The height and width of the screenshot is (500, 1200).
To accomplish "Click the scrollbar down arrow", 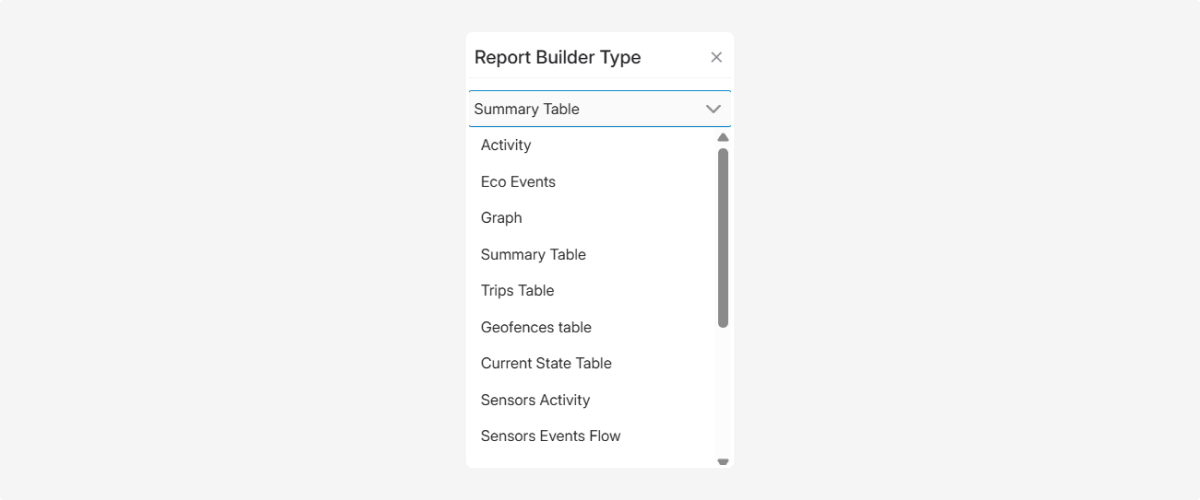I will 723,462.
